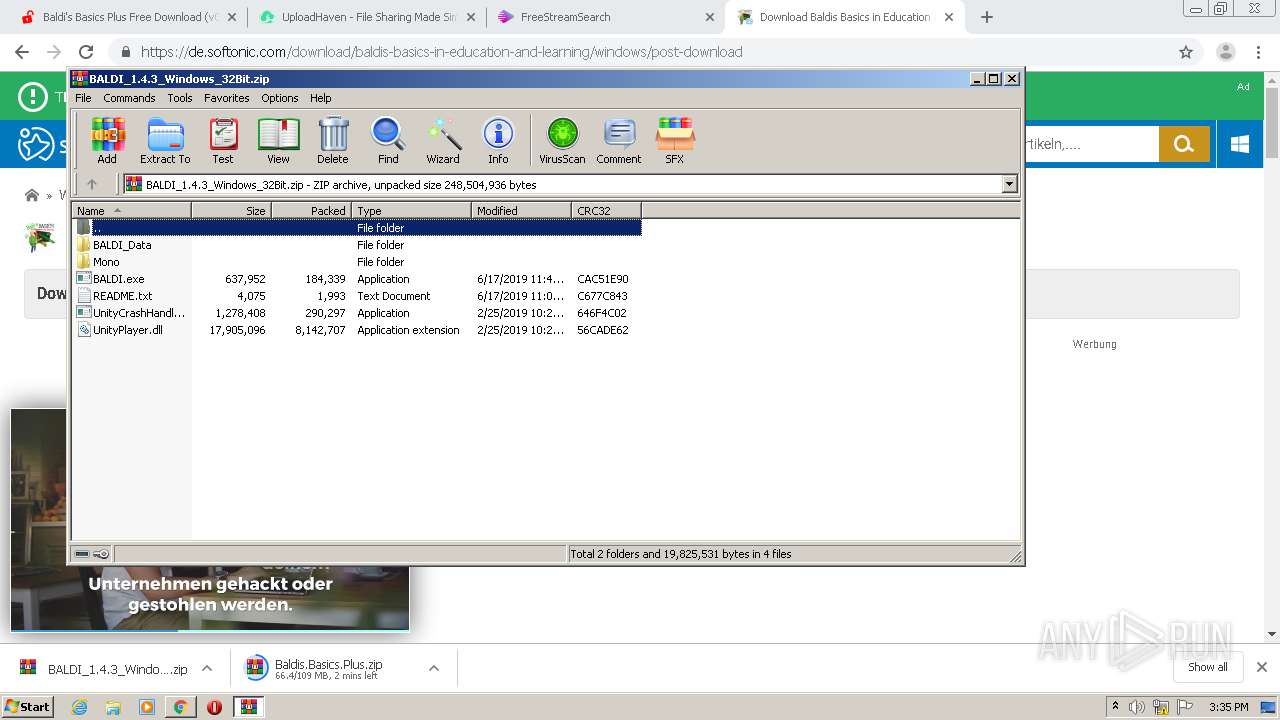Screen dimensions: 1280x720
Task: Open the Tools menu
Action: (x=180, y=98)
